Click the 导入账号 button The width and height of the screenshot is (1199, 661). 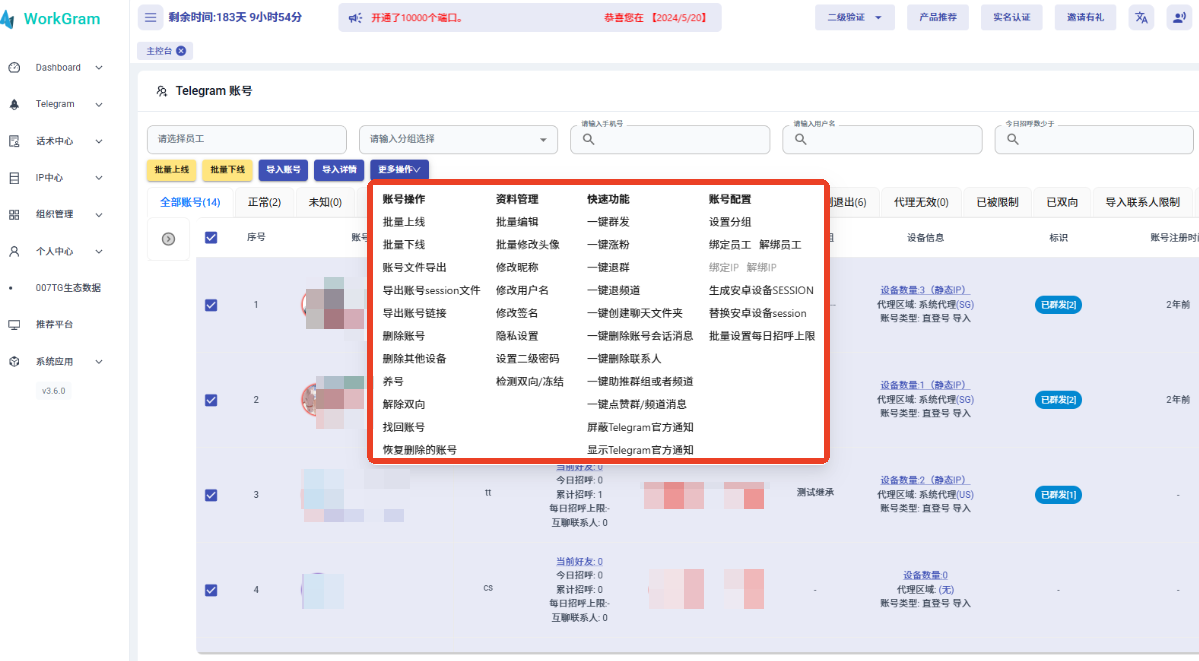point(283,170)
